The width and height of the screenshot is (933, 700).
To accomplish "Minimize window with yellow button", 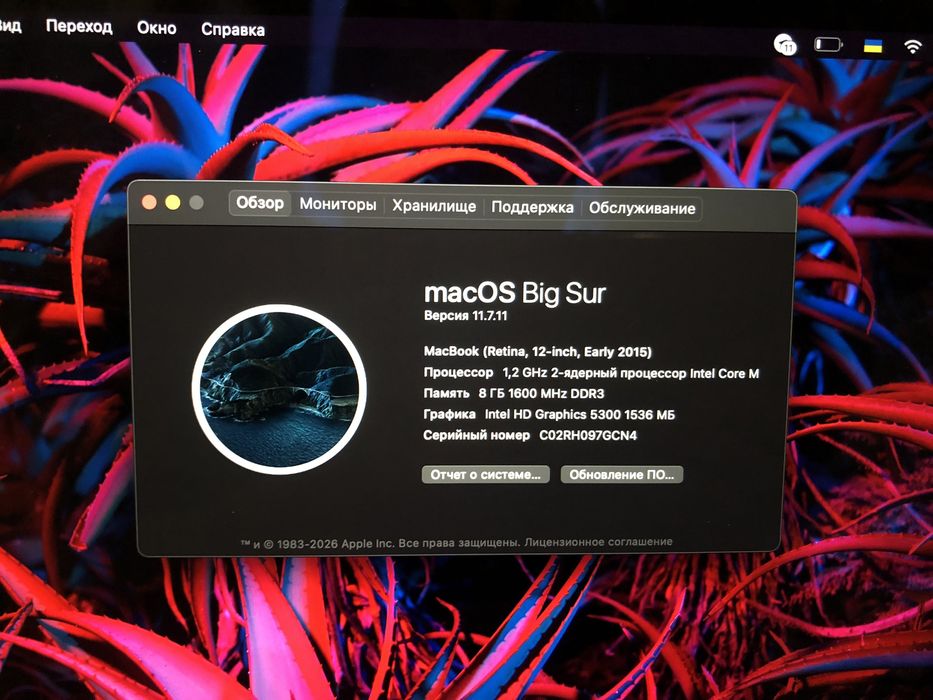I will [173, 202].
